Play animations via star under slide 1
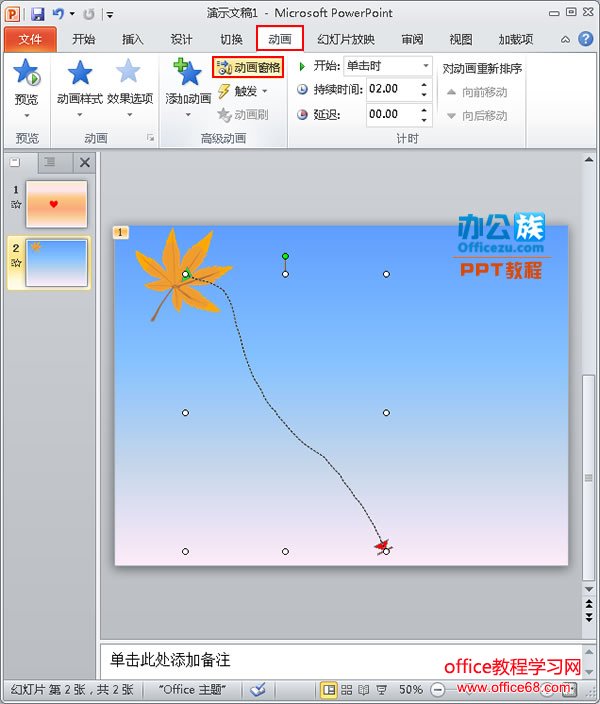600x704 pixels. [x=16, y=205]
